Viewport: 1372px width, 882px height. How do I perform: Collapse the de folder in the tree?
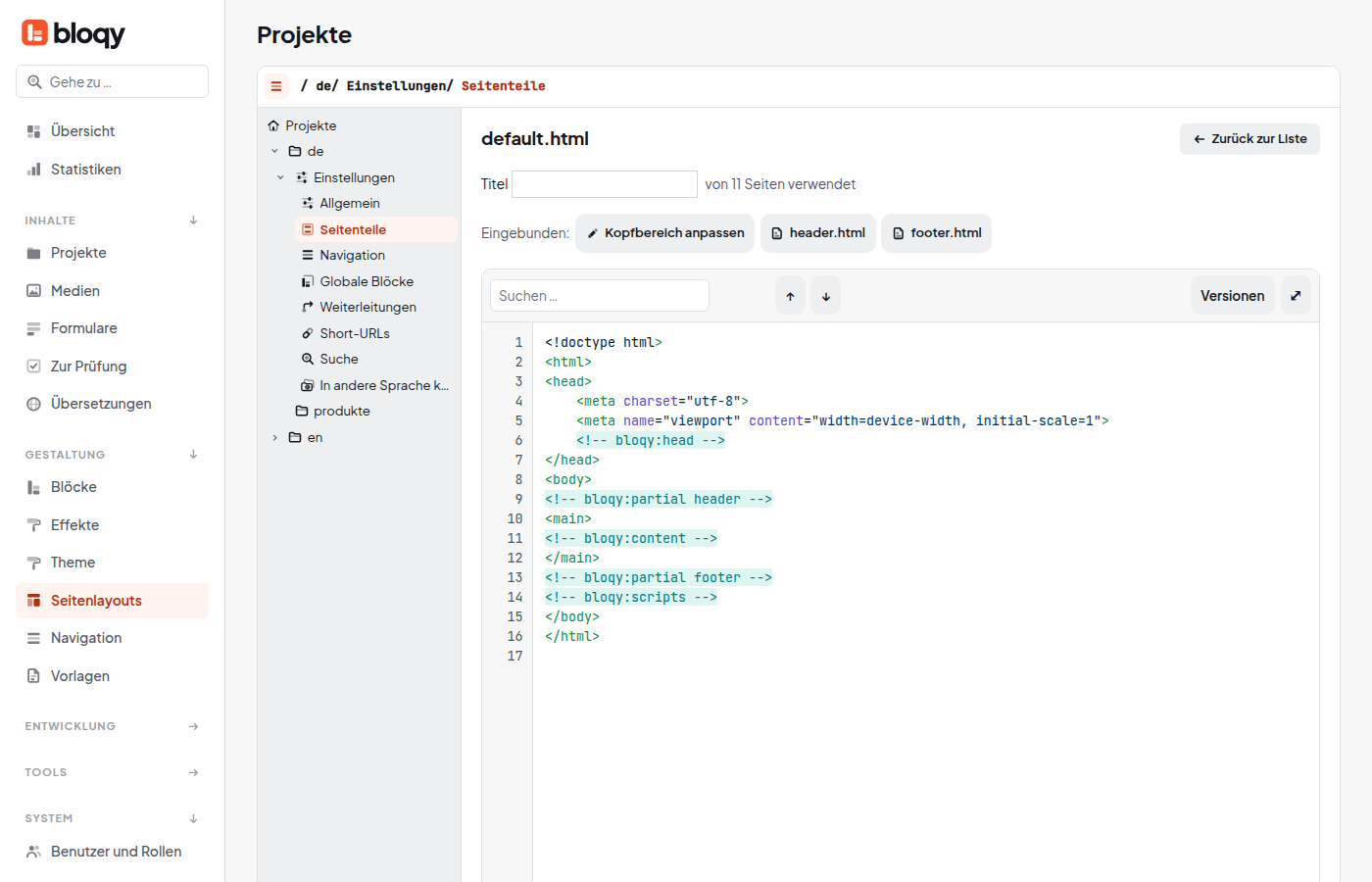[274, 151]
